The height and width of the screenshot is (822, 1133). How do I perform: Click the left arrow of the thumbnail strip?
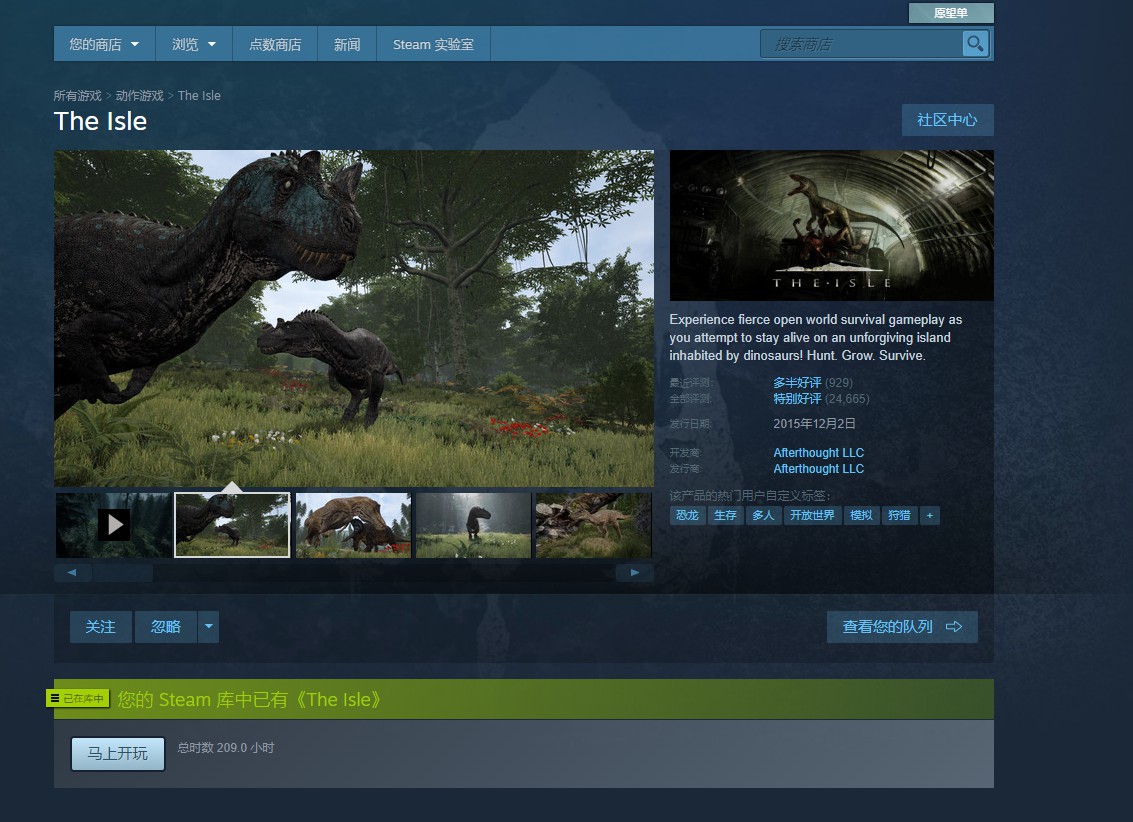tap(72, 573)
